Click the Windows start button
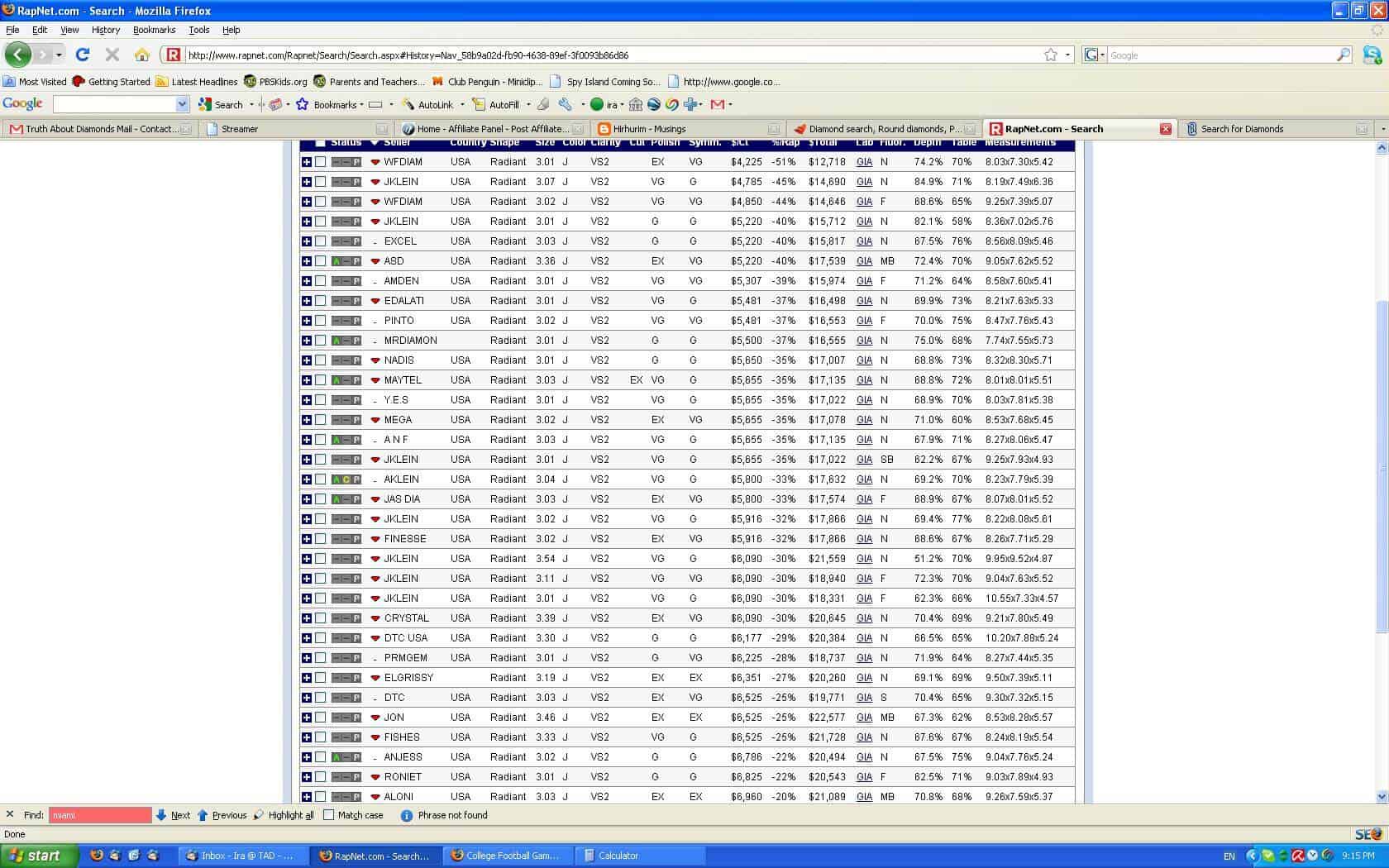Screen dimensions: 1389x868 [40, 856]
